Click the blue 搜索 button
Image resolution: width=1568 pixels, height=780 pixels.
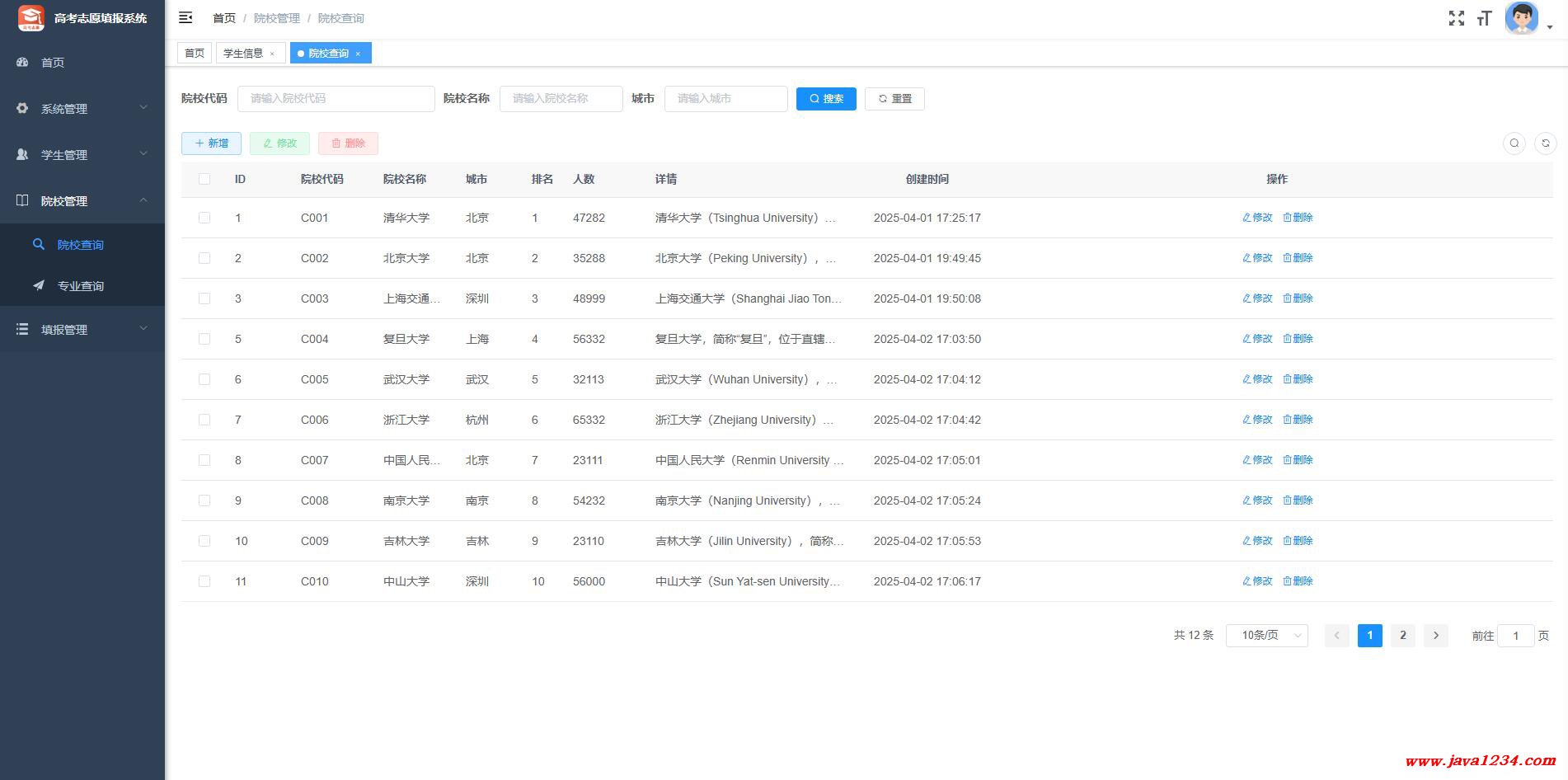pyautogui.click(x=826, y=99)
